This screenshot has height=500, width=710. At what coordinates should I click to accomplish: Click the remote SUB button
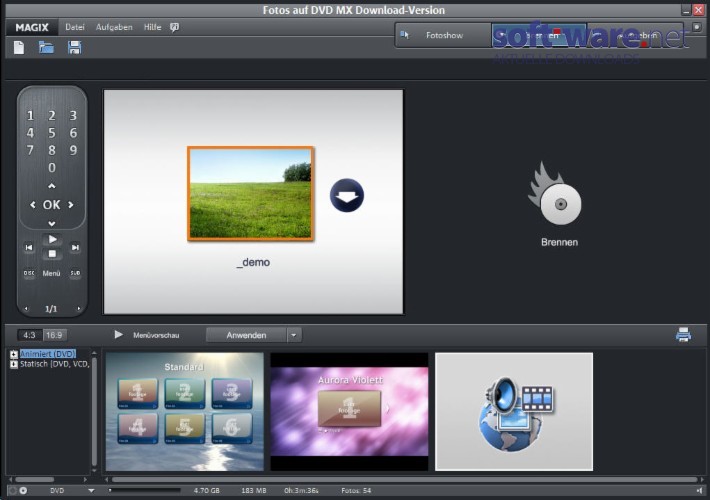pyautogui.click(x=75, y=273)
